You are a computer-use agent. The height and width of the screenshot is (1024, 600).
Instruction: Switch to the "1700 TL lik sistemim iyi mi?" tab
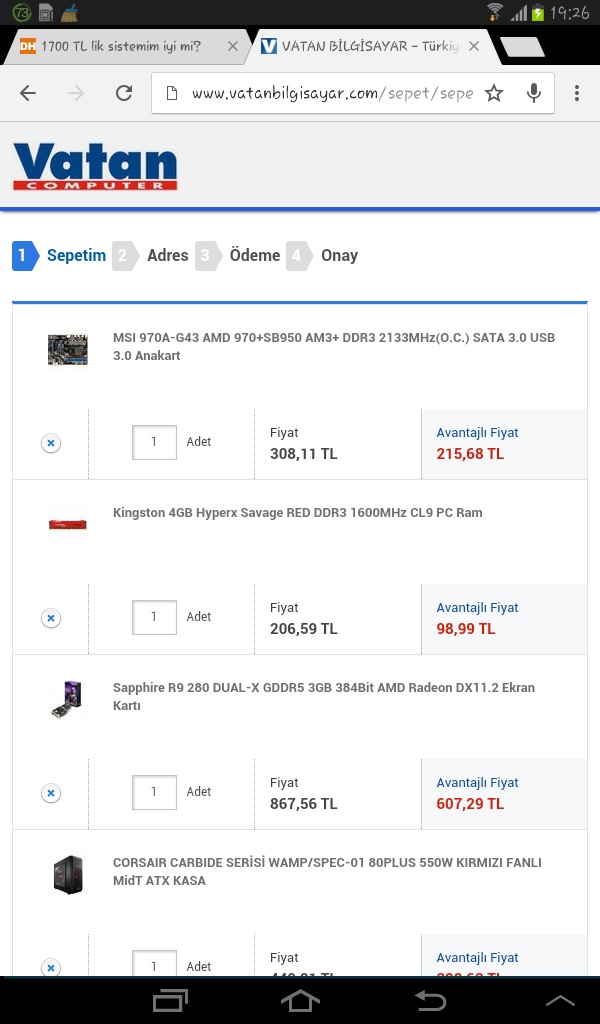click(x=120, y=46)
